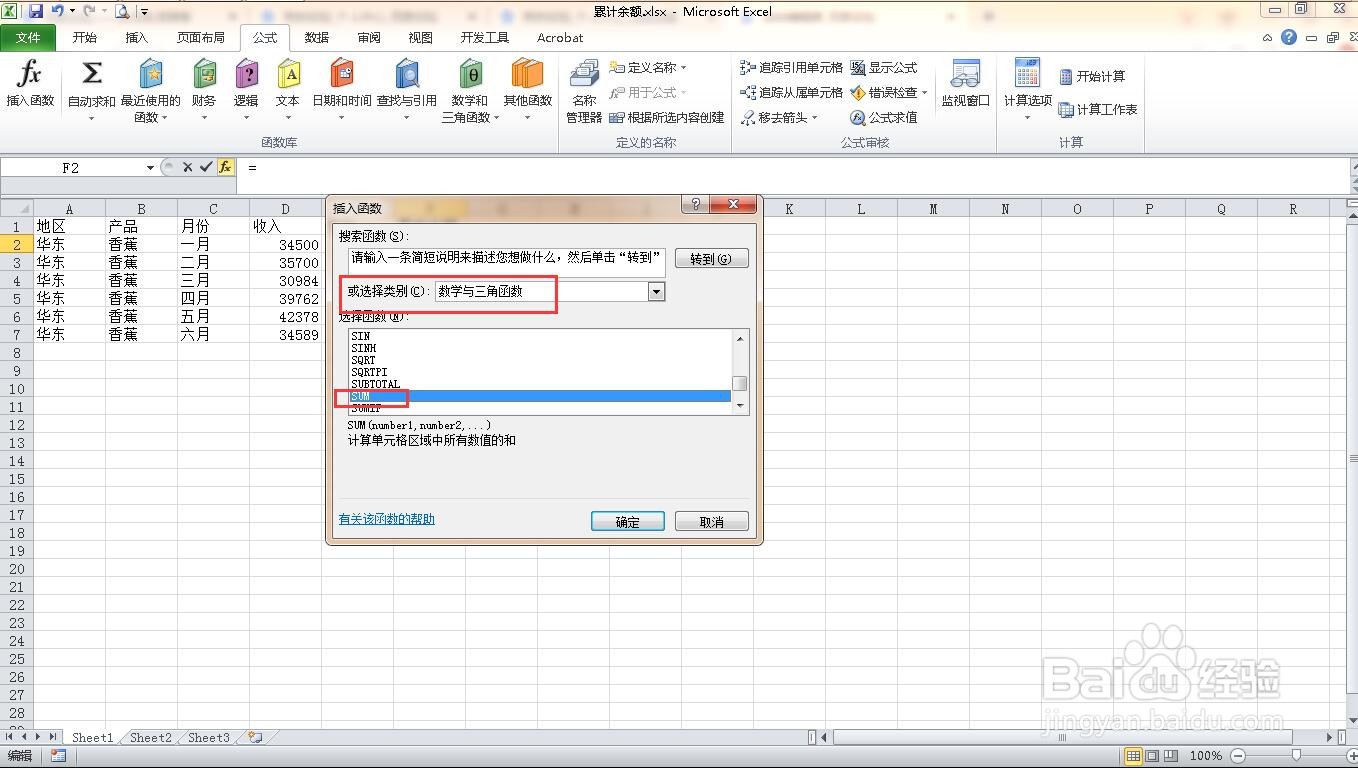Switch to Page Layout view in status bar
Screen dimensions: 1358x768
1152,755
